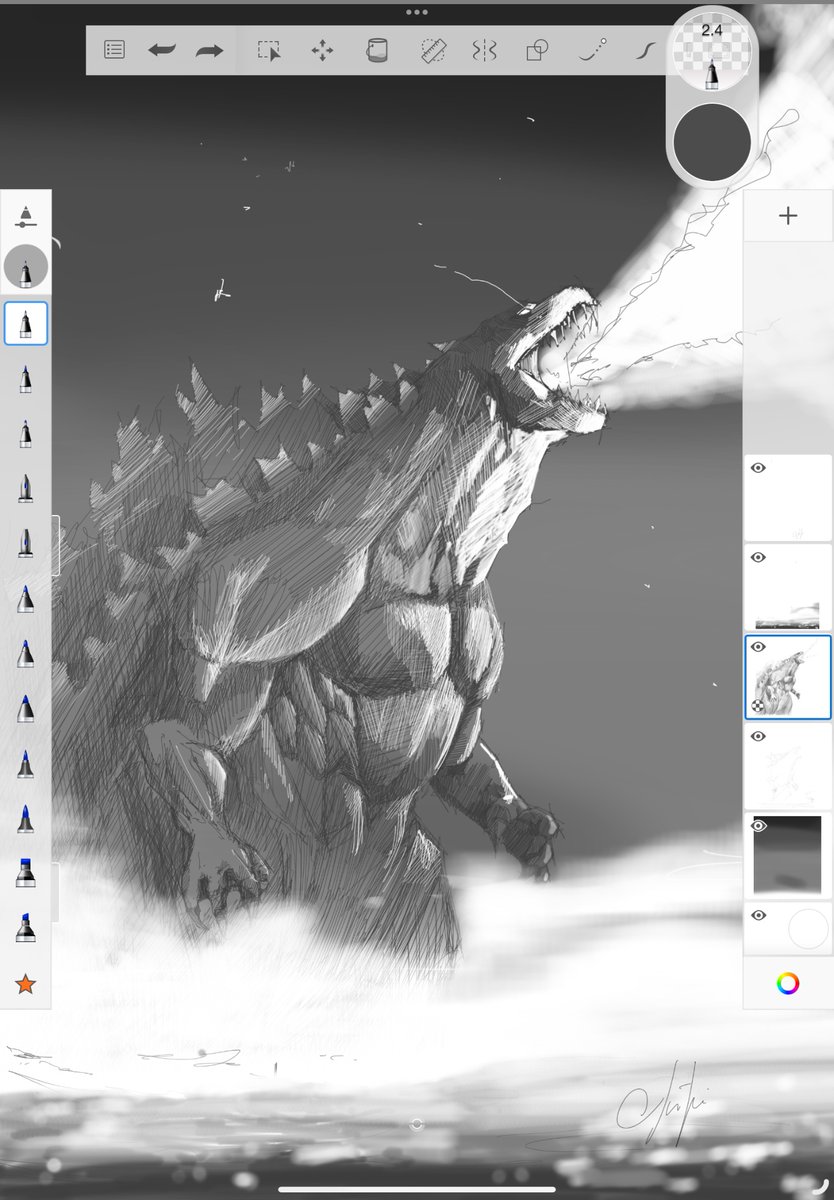Toggle visibility of the background color layer
The width and height of the screenshot is (834, 1200).
(758, 915)
